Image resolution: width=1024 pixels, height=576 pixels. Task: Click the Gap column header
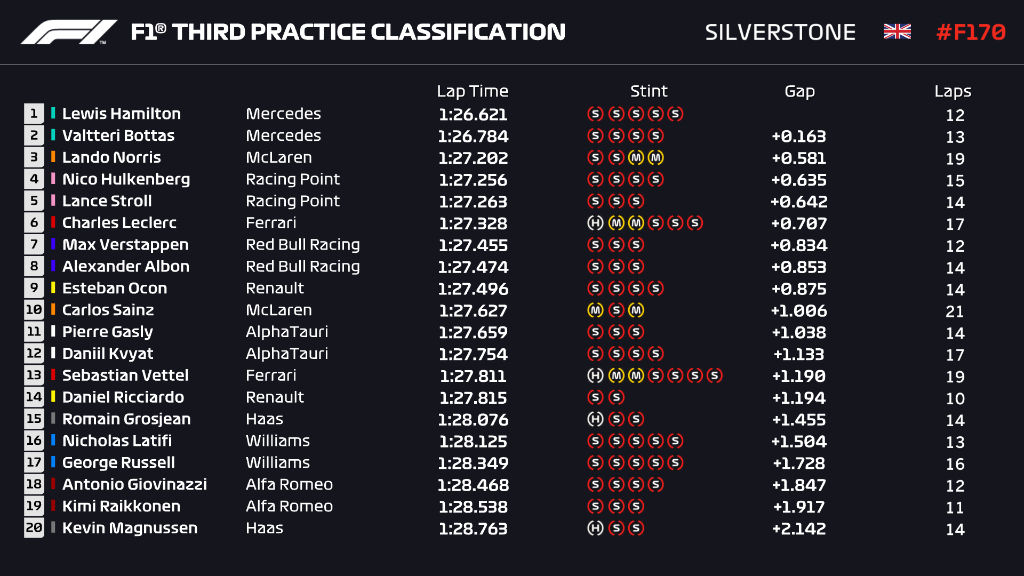(x=799, y=91)
